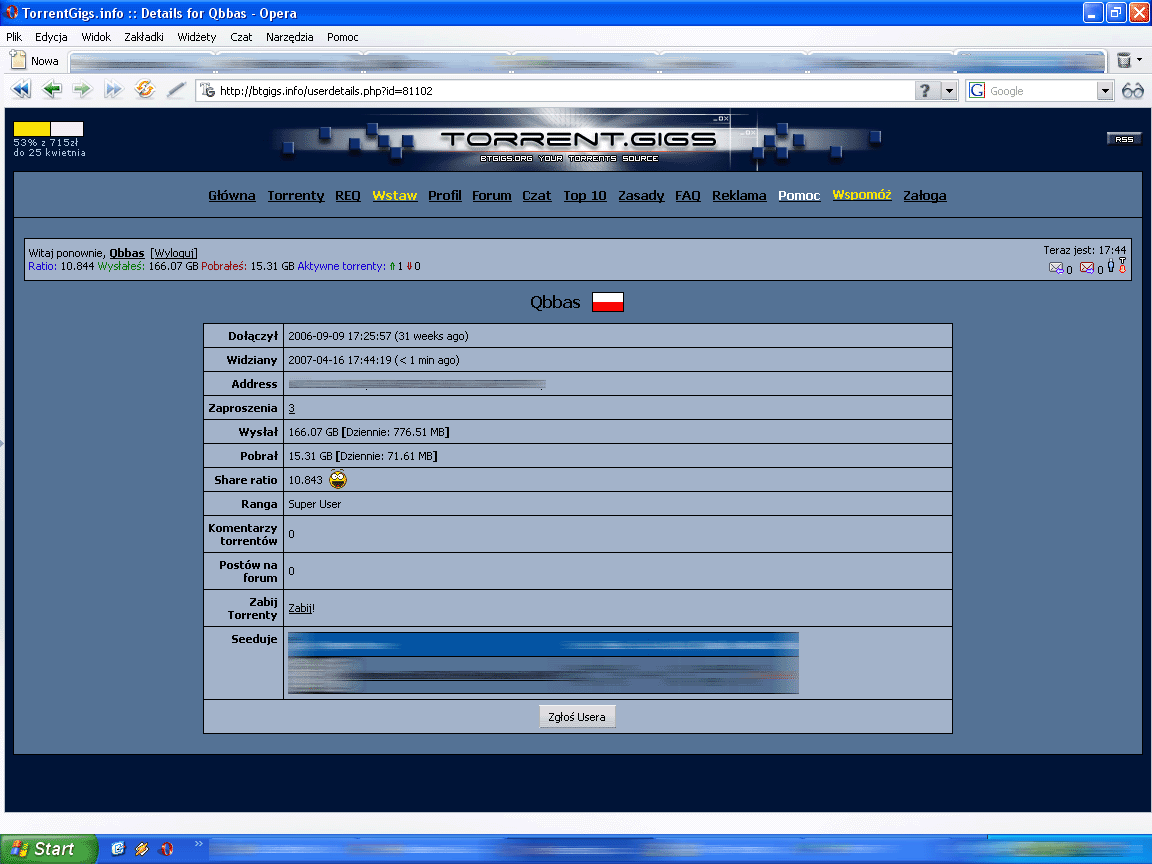Click the Zabij! kill torrents link
Viewport: 1152px width, 864px height.
click(x=301, y=608)
